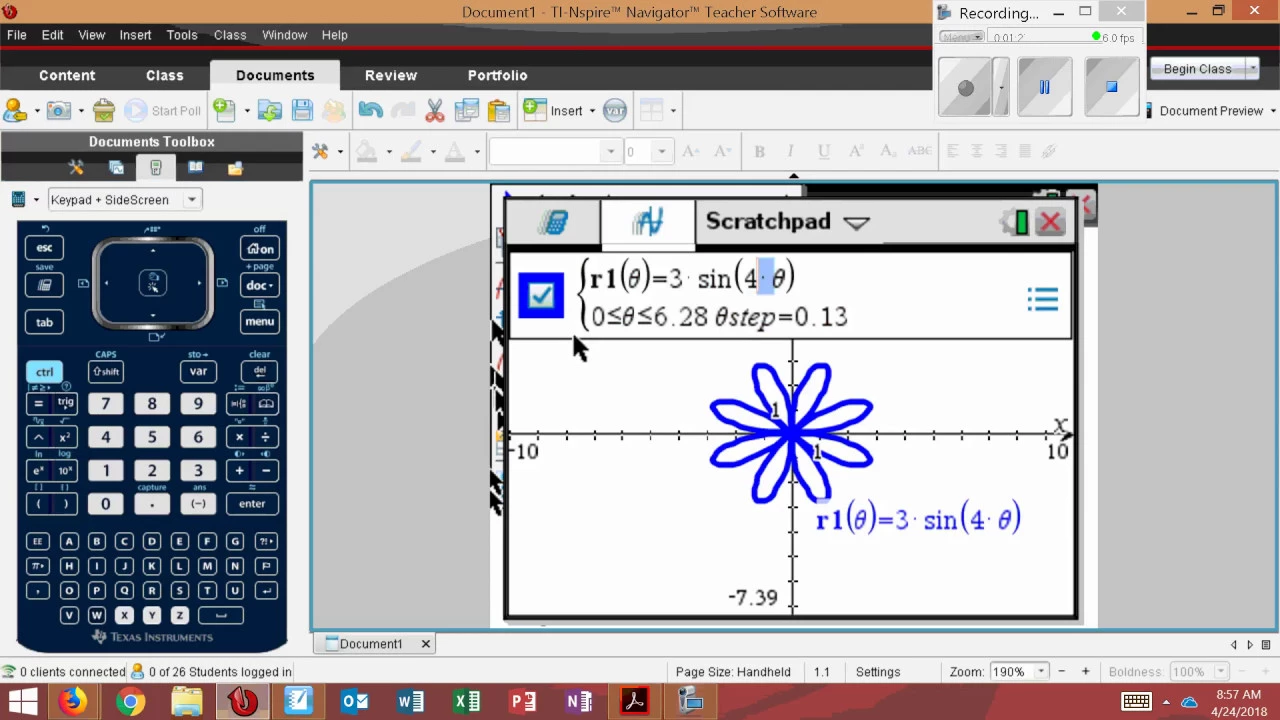This screenshot has height=720, width=1280.
Task: Undo the last action with the undo arrow
Action: (370, 111)
